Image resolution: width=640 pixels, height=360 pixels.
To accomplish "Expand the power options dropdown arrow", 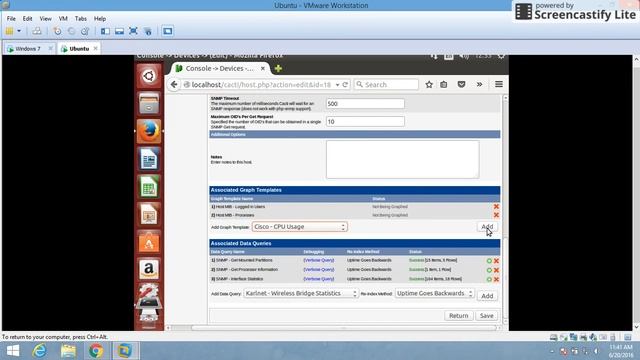I will (x=19, y=31).
